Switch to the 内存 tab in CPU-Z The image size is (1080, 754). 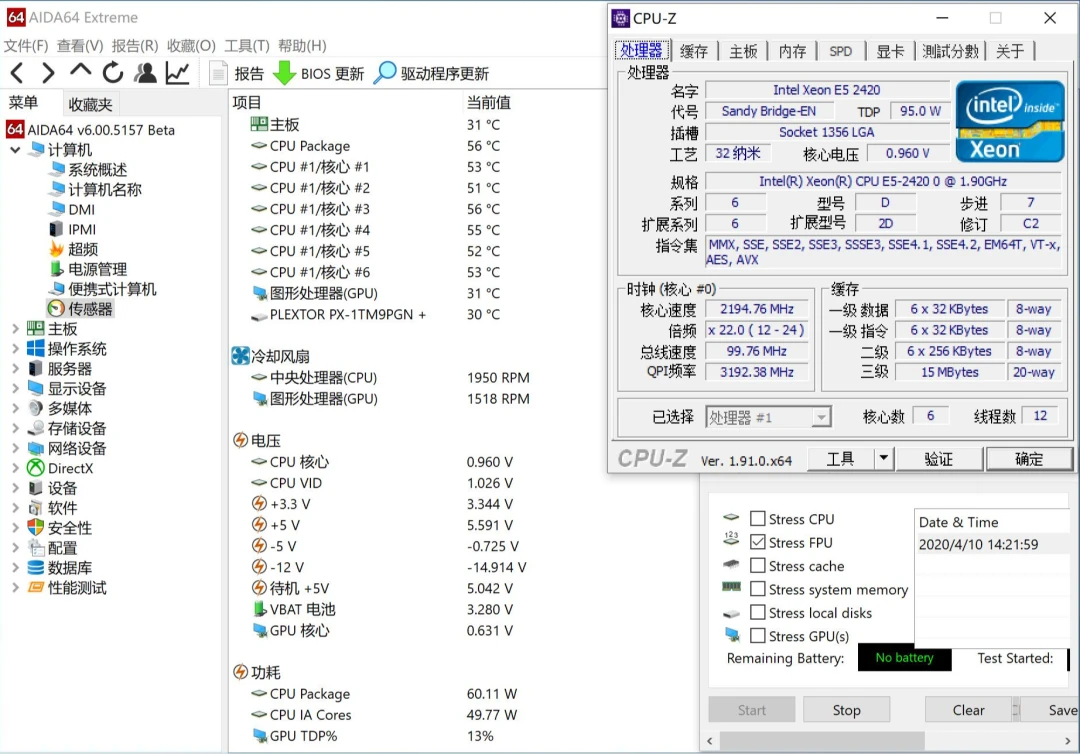[792, 51]
